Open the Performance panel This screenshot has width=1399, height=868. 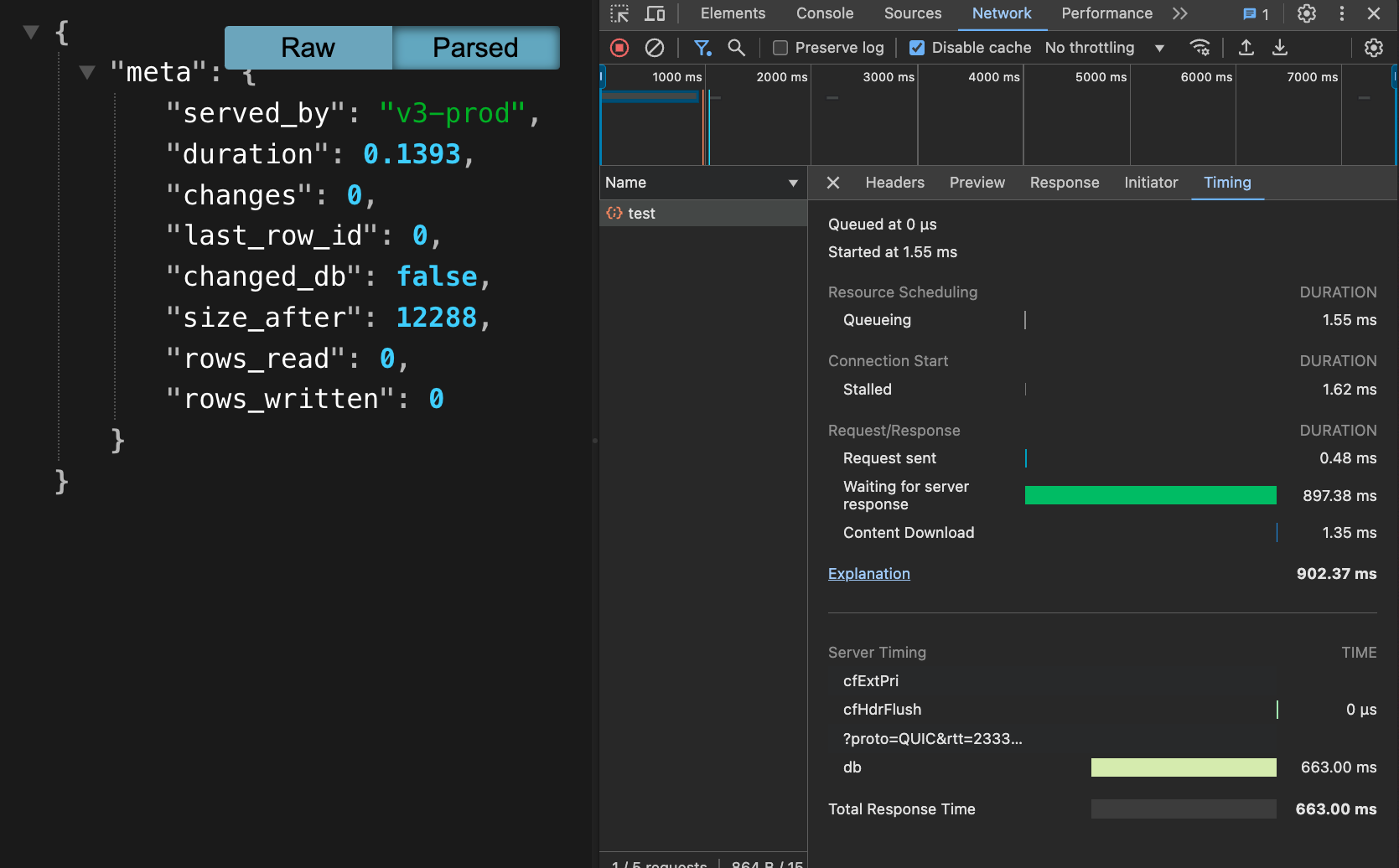pos(1106,13)
